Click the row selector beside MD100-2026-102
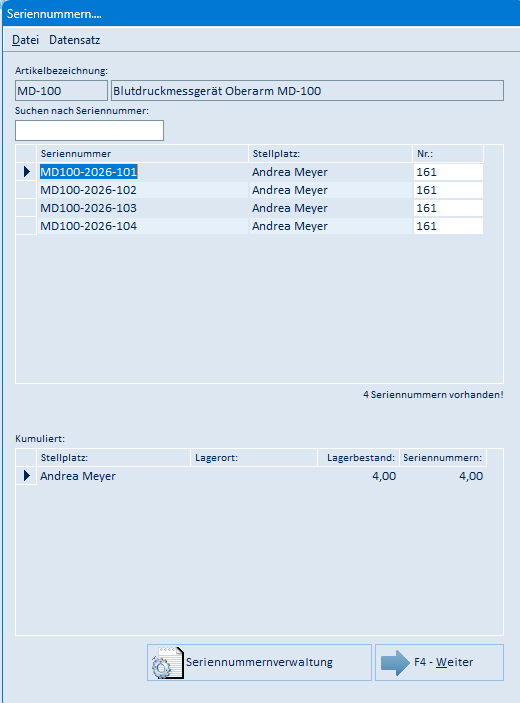The image size is (520, 703). [26, 190]
